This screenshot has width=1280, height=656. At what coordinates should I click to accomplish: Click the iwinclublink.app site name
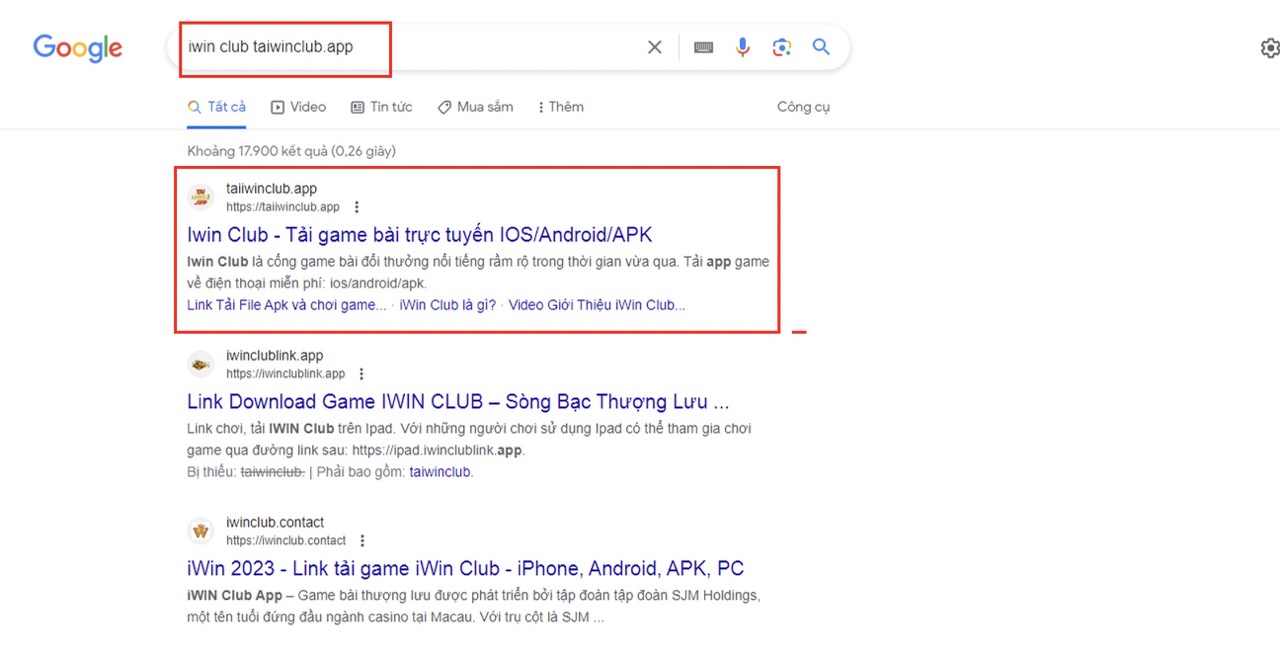[274, 356]
